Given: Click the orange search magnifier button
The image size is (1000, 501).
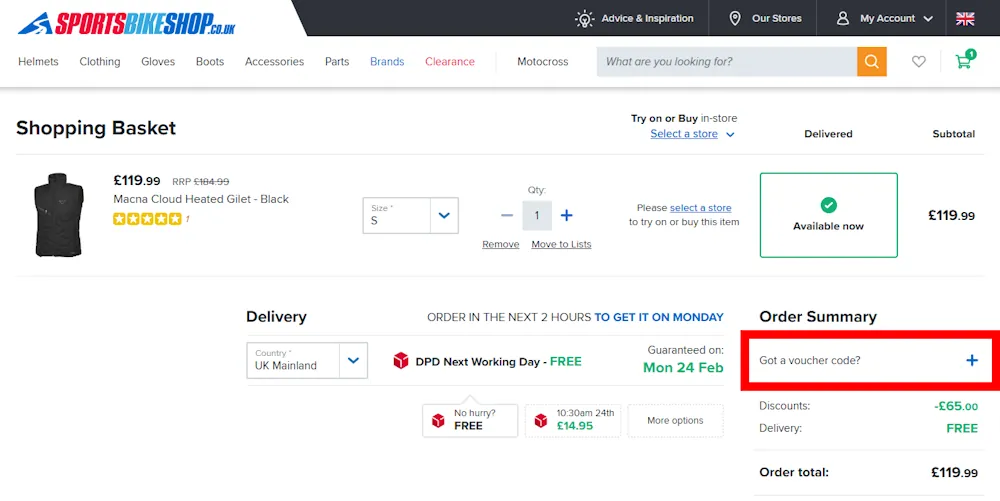Looking at the screenshot, I should tap(872, 62).
